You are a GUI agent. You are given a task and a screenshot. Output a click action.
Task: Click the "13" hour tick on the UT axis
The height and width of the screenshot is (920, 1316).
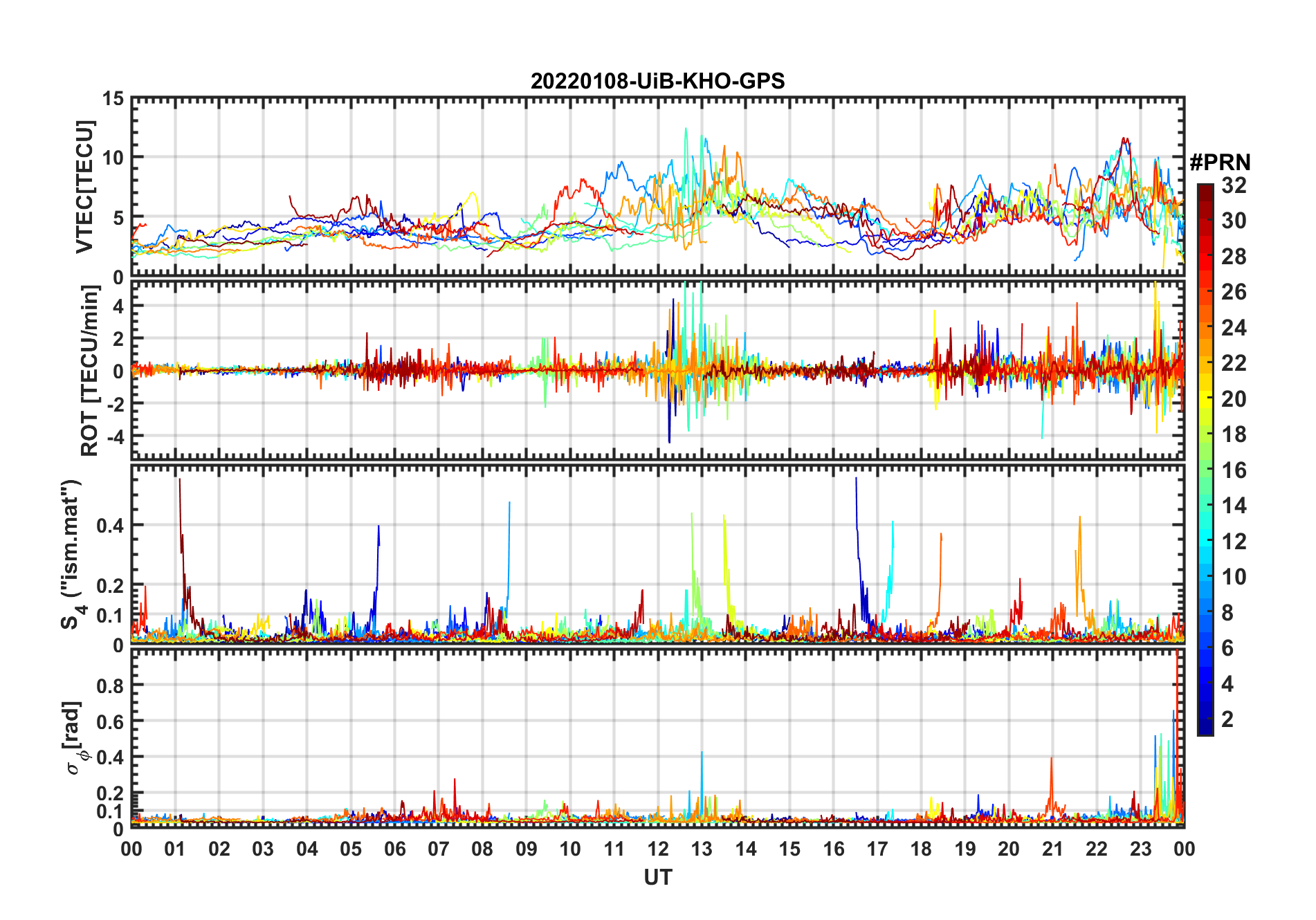click(702, 849)
